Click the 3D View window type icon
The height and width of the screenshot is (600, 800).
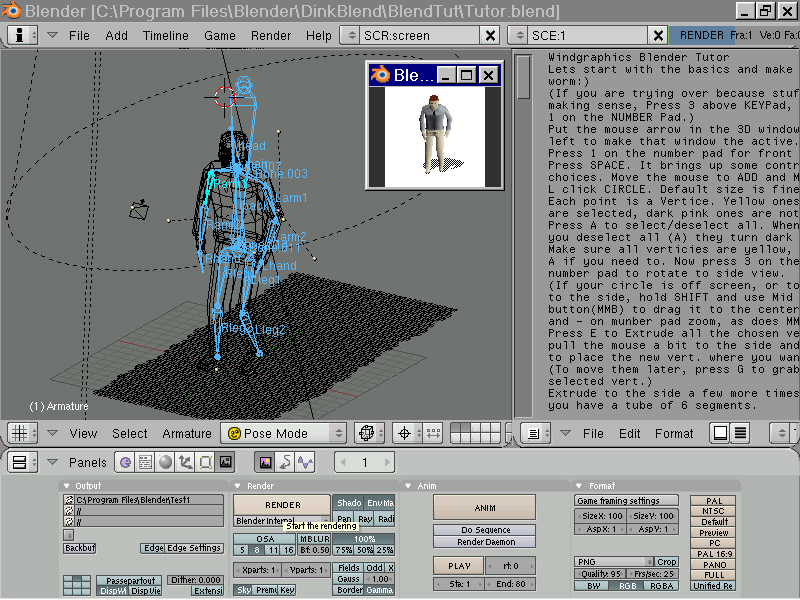[18, 434]
